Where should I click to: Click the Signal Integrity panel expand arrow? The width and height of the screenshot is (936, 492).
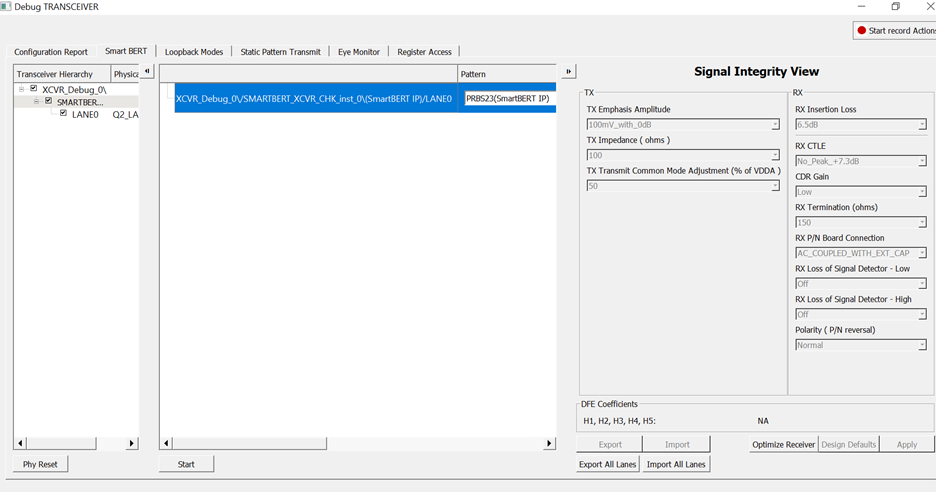click(569, 71)
